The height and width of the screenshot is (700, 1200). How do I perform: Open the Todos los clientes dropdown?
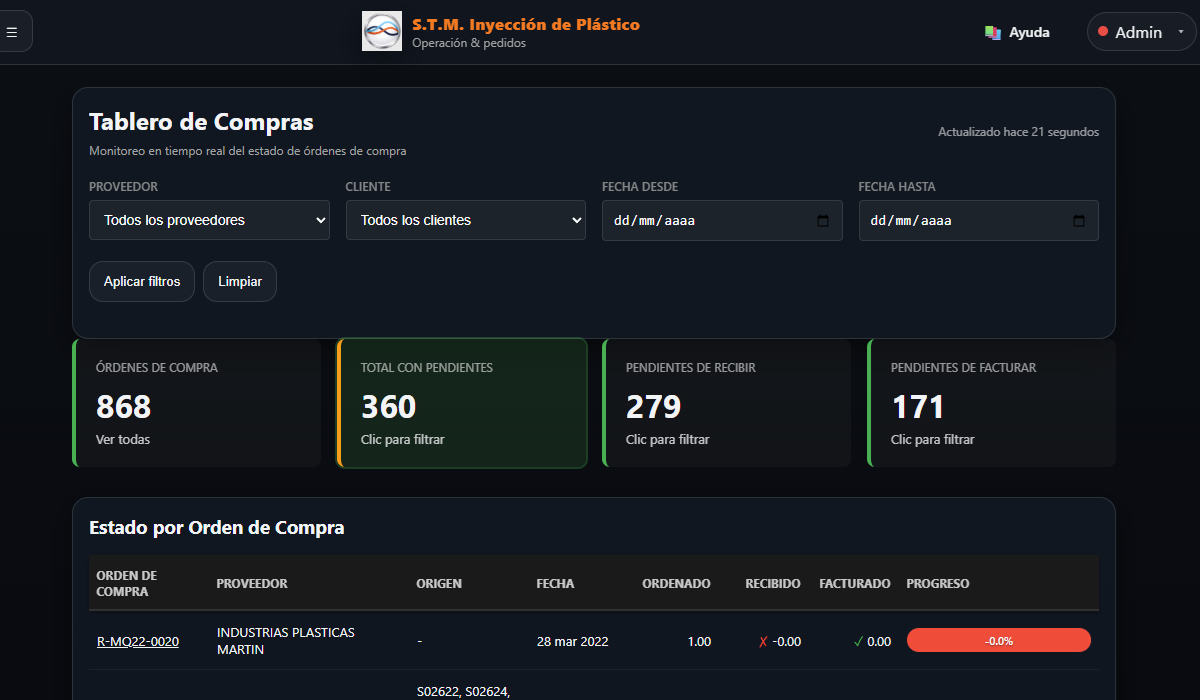pos(466,219)
